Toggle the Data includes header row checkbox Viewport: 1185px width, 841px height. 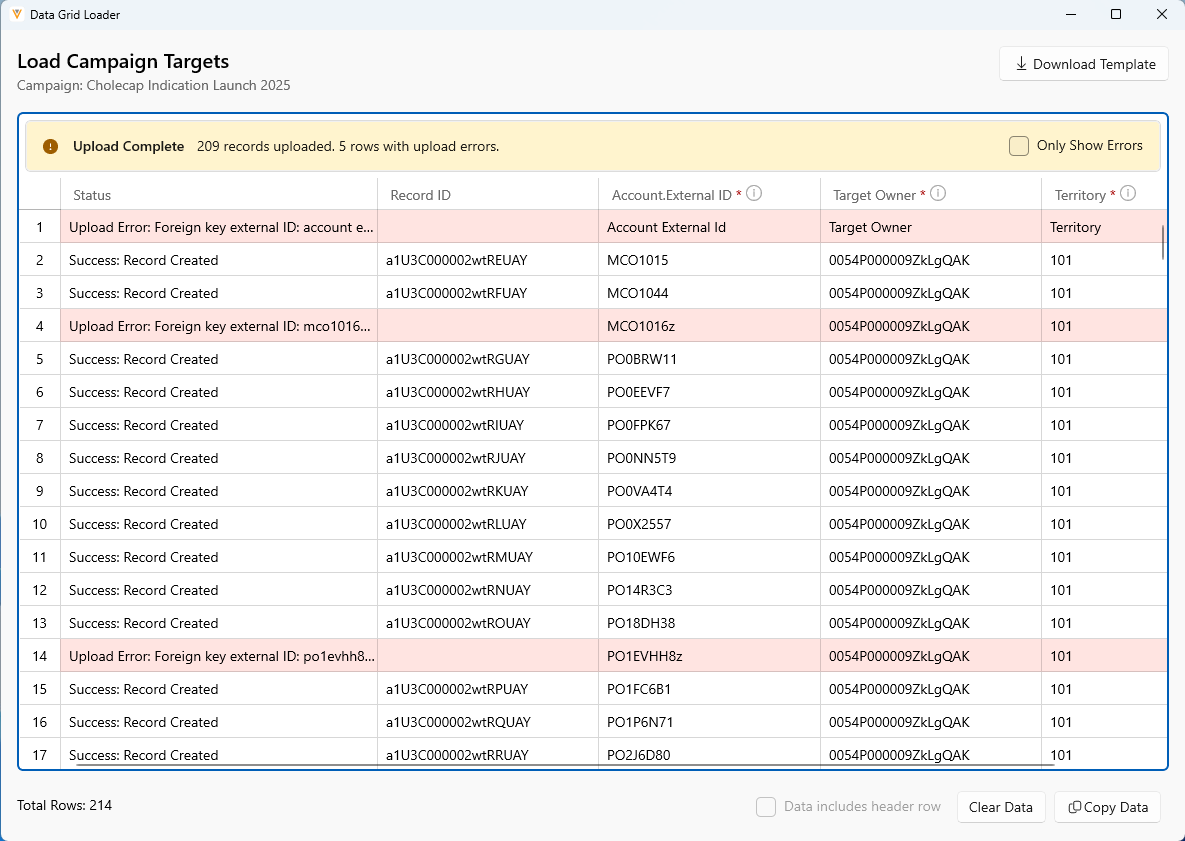click(766, 807)
